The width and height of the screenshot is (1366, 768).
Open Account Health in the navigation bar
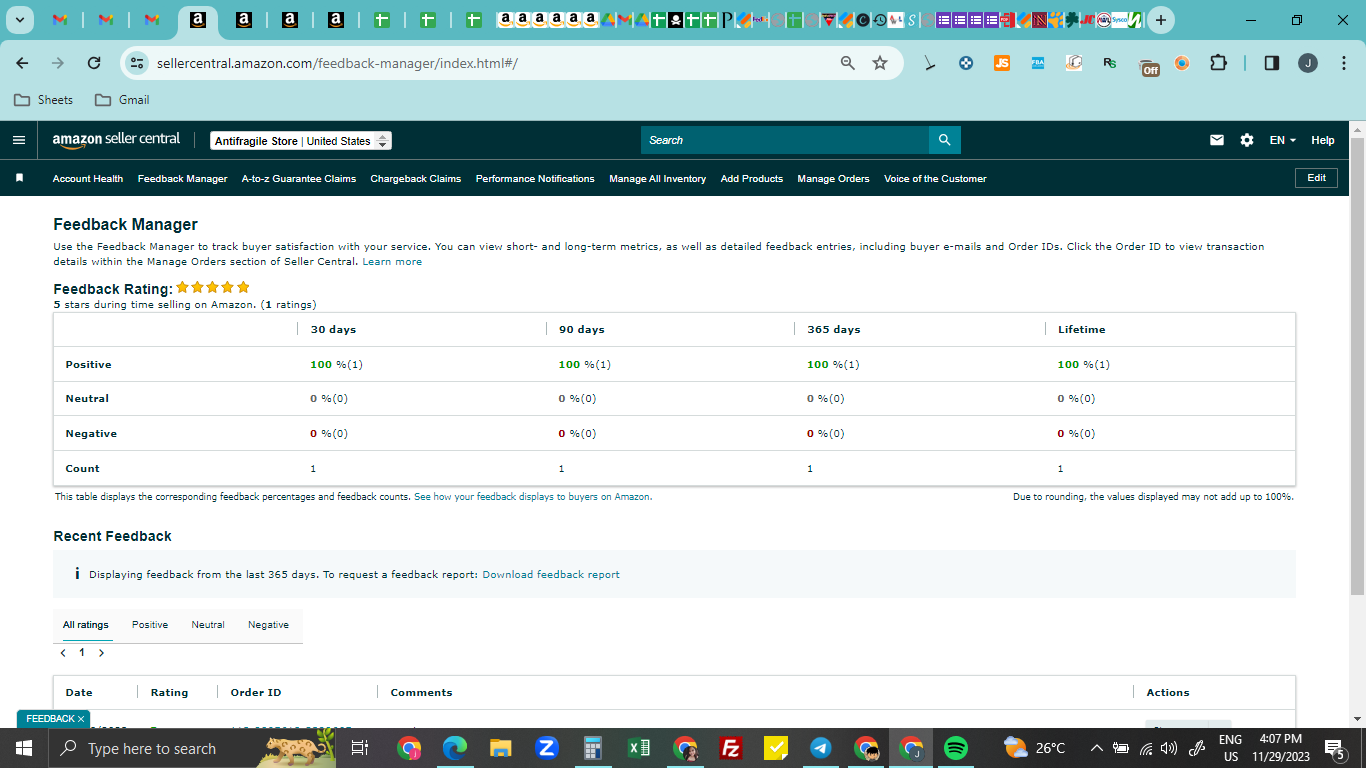[x=88, y=179]
